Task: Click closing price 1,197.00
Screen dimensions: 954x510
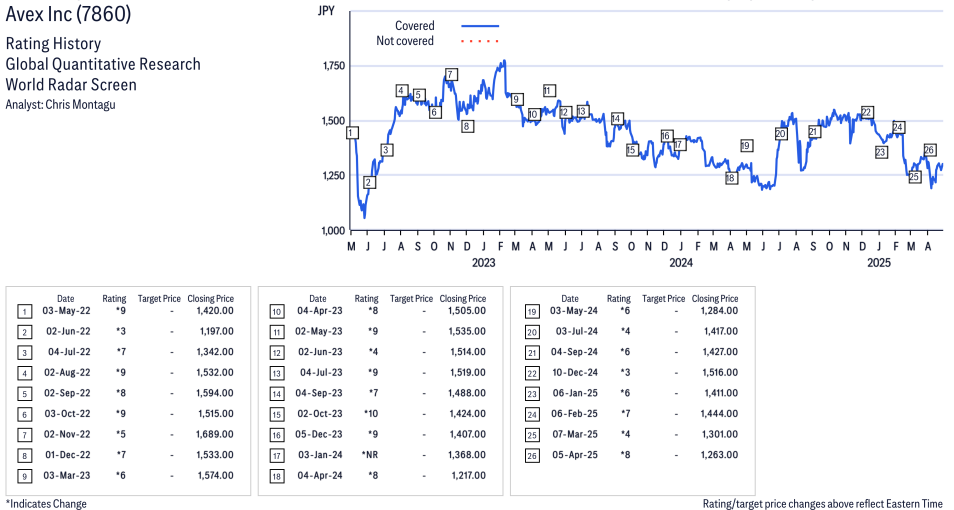Action: coord(217,332)
